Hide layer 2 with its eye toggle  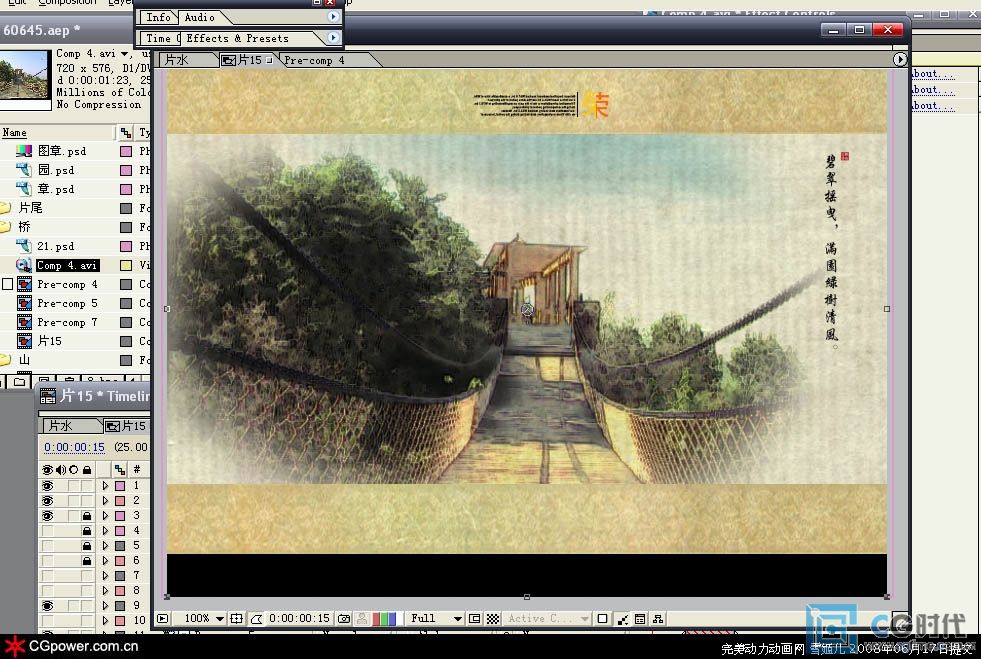point(48,501)
